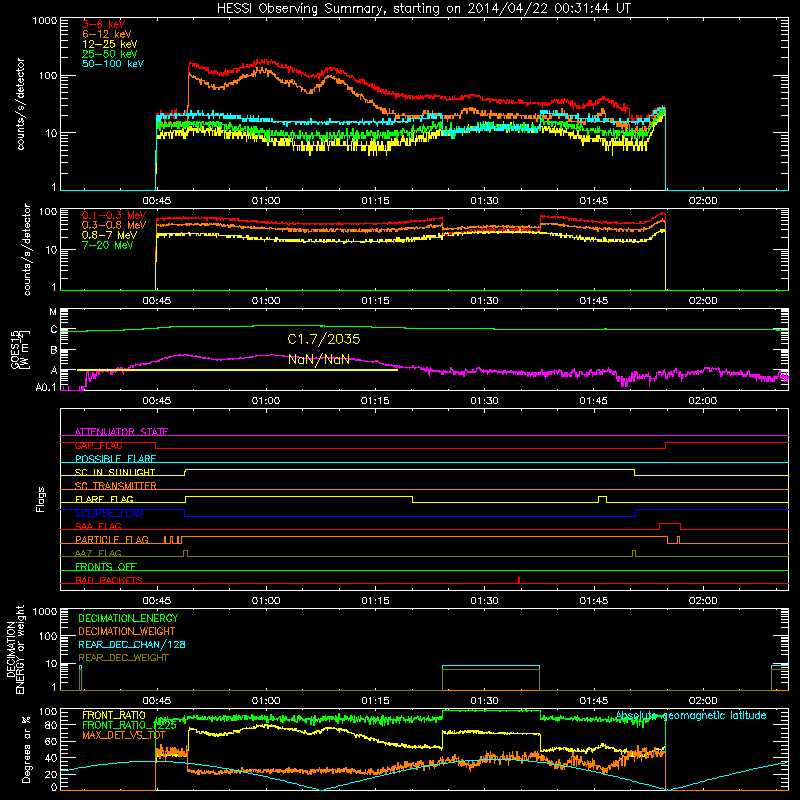Screen dimensions: 800x800
Task: Select the Absolute geomagnetic latitude label
Action: click(x=691, y=716)
